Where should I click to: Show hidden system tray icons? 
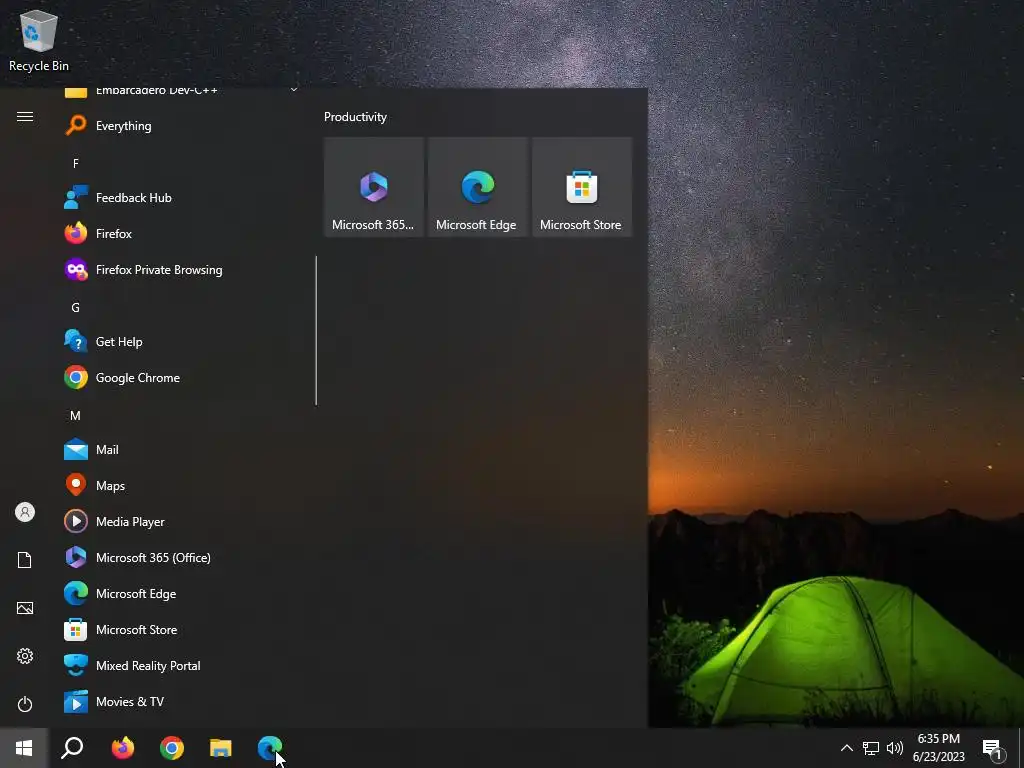pos(846,748)
